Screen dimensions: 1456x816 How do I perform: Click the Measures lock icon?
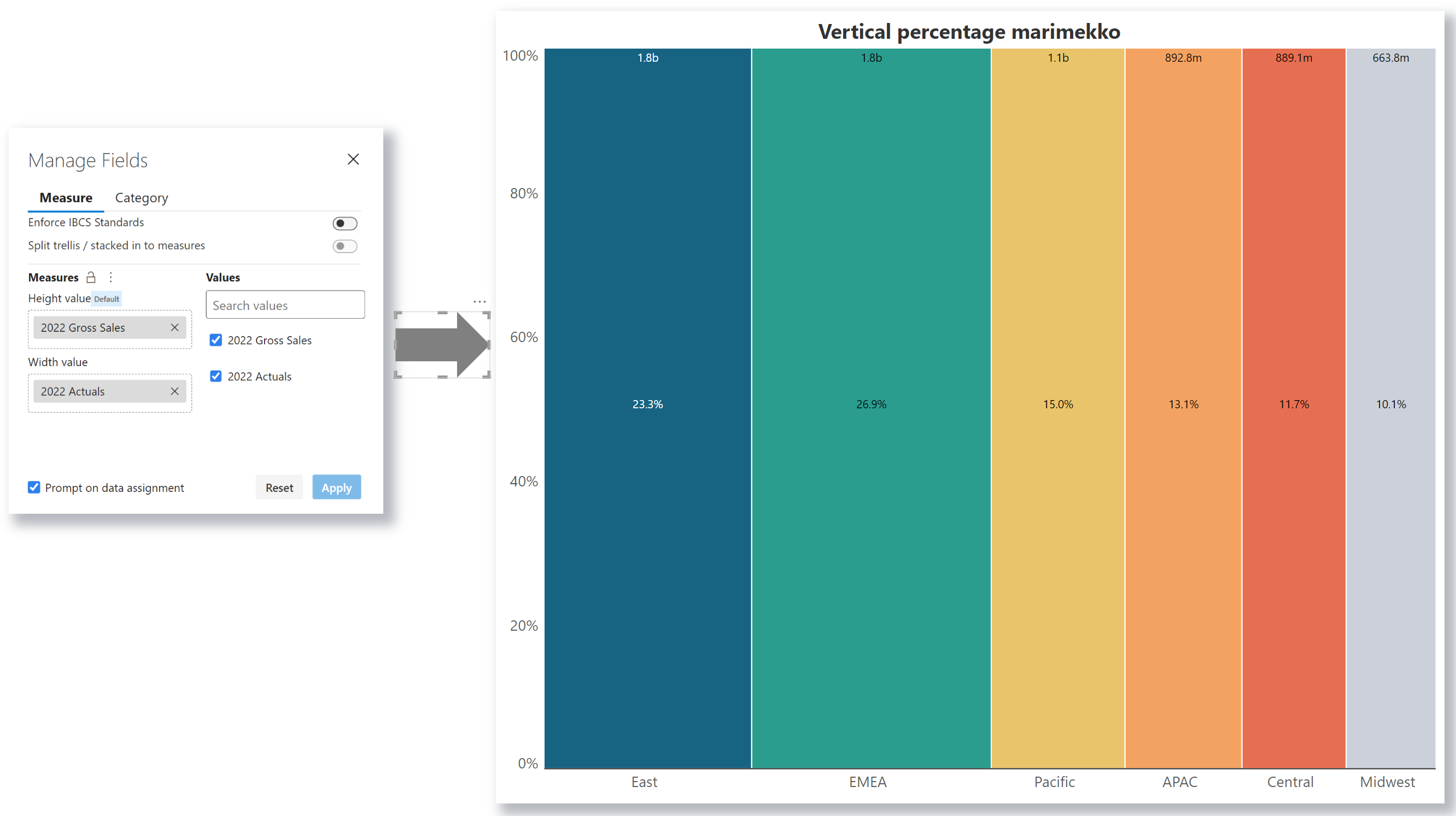[90, 277]
